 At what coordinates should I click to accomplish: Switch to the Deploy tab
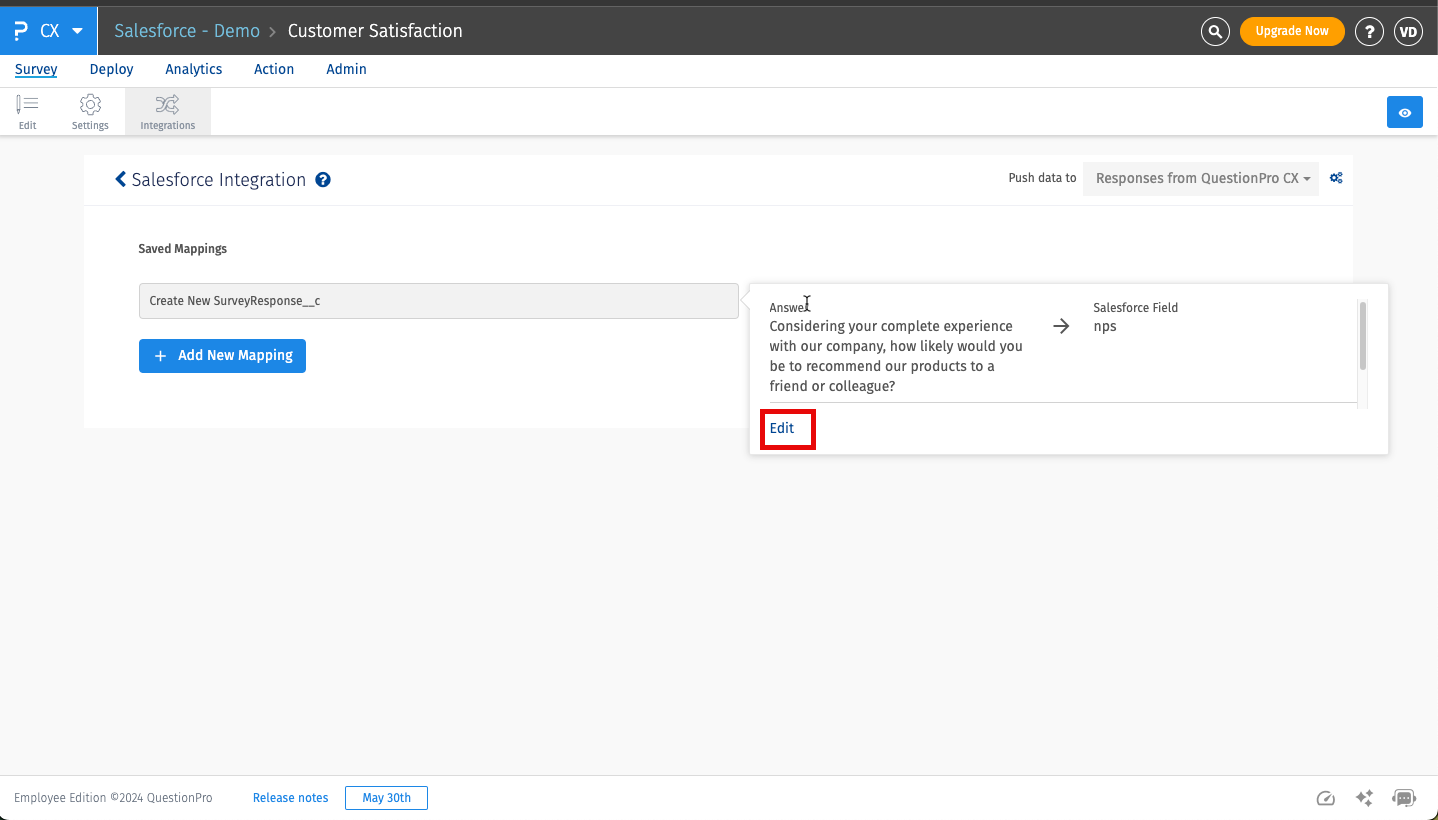pos(111,69)
